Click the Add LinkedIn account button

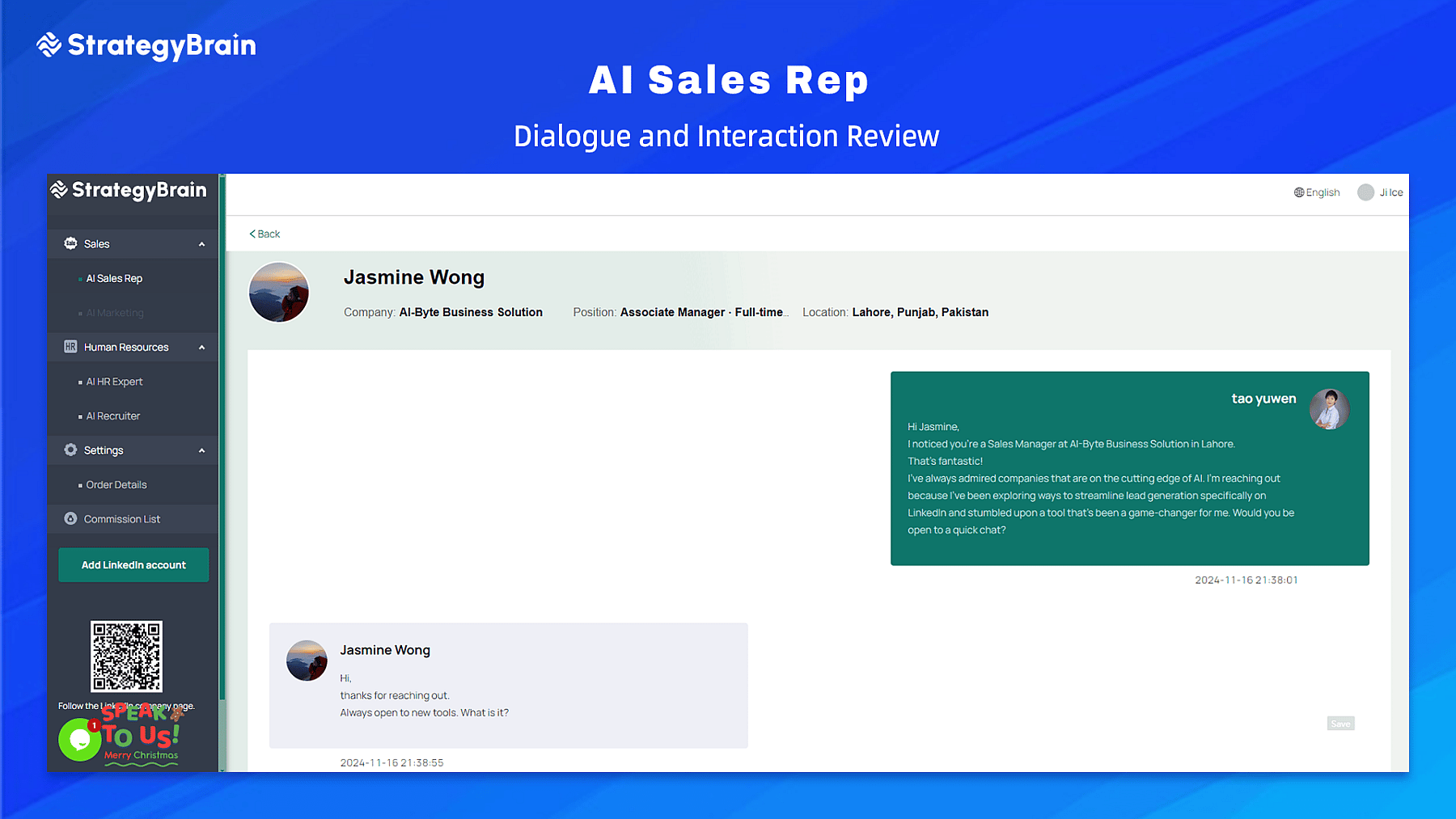click(133, 564)
